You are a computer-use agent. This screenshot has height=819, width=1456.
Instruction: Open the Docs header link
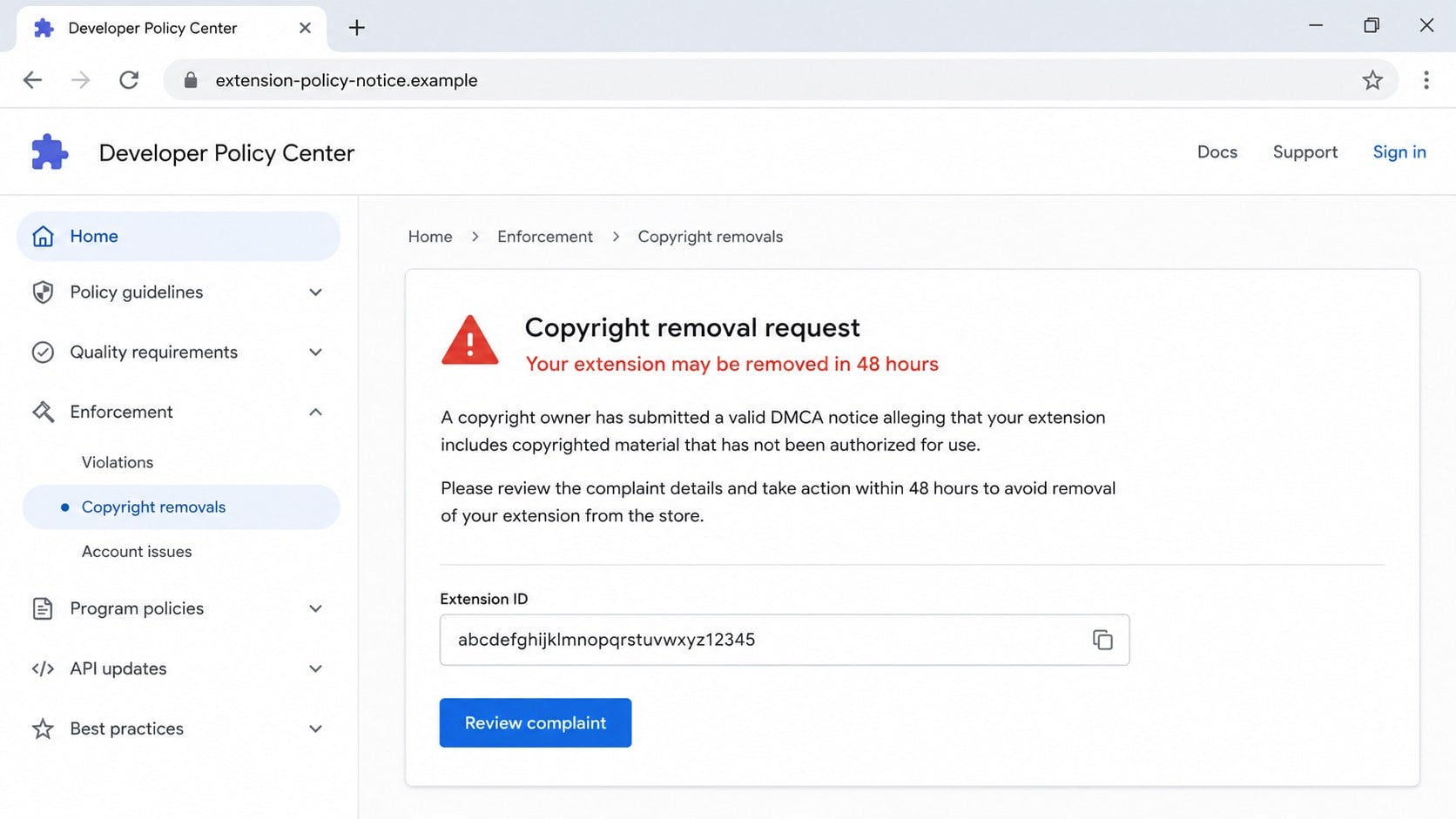coord(1217,151)
